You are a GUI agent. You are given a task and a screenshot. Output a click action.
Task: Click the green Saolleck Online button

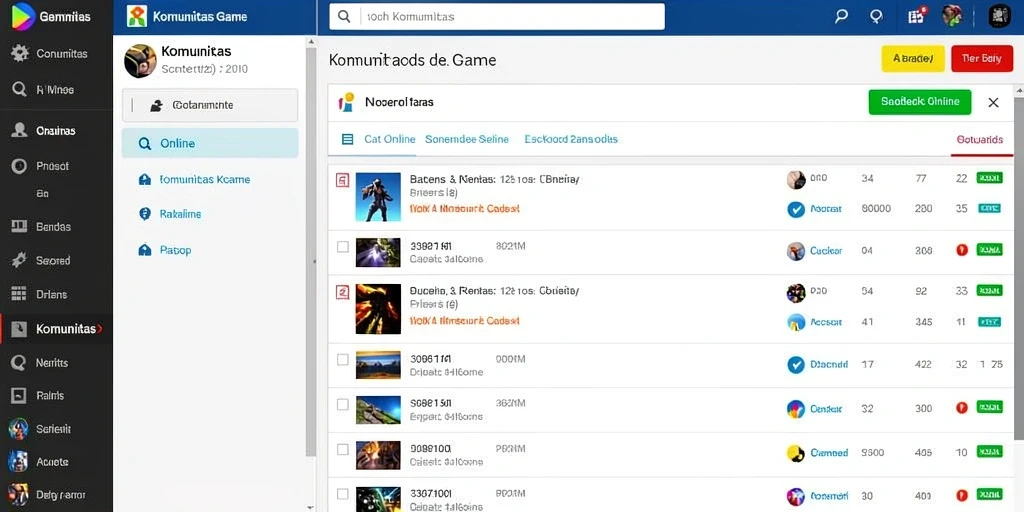point(920,102)
